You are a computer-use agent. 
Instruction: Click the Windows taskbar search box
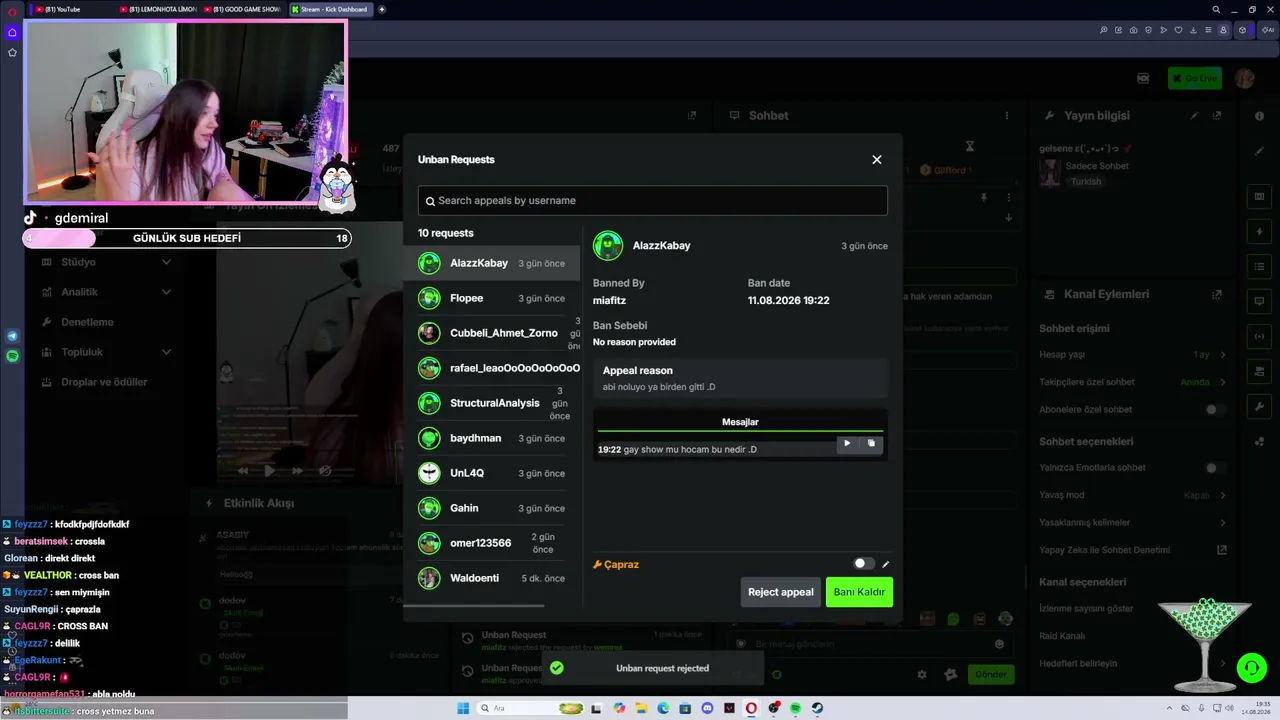(x=532, y=708)
